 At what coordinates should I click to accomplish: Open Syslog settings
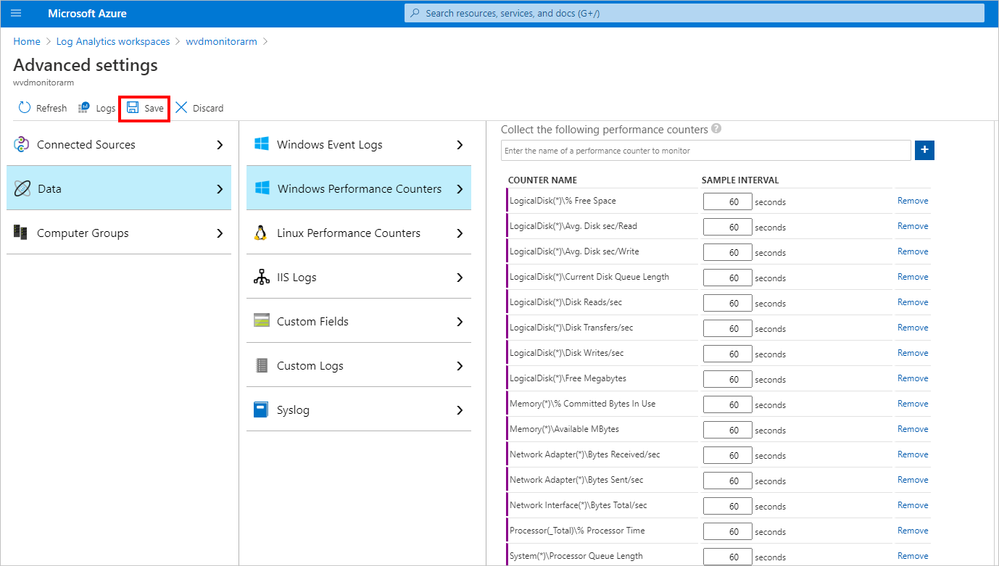[x=359, y=410]
